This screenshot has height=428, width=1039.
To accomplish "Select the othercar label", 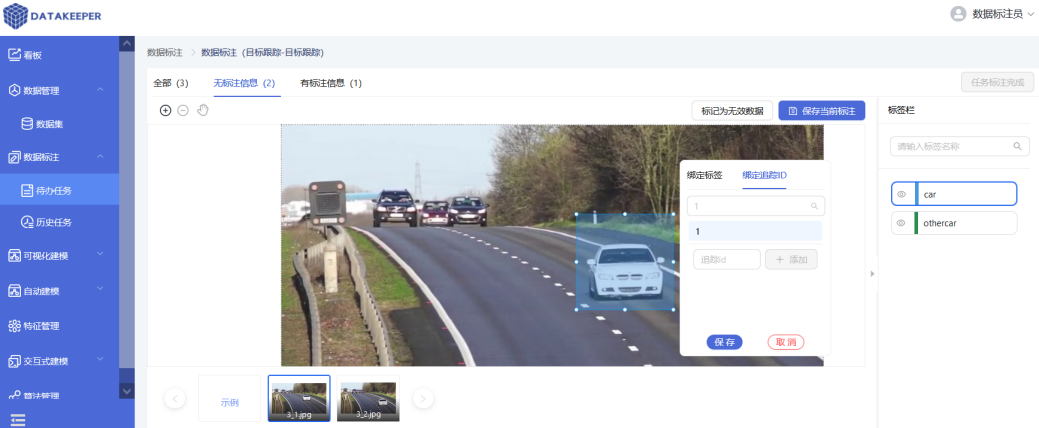I will [x=954, y=223].
